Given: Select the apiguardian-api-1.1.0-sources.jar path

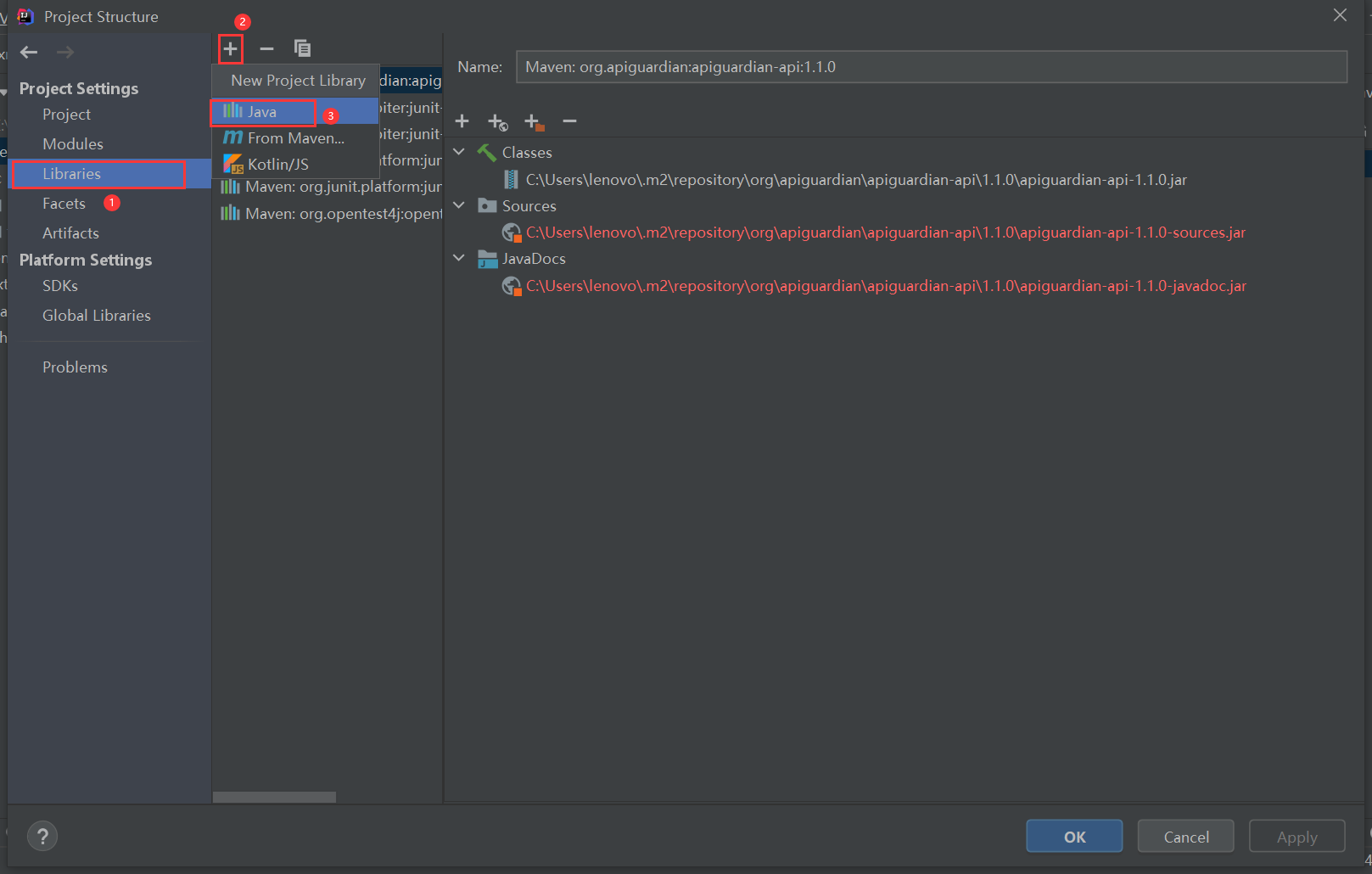Looking at the screenshot, I should coord(886,233).
